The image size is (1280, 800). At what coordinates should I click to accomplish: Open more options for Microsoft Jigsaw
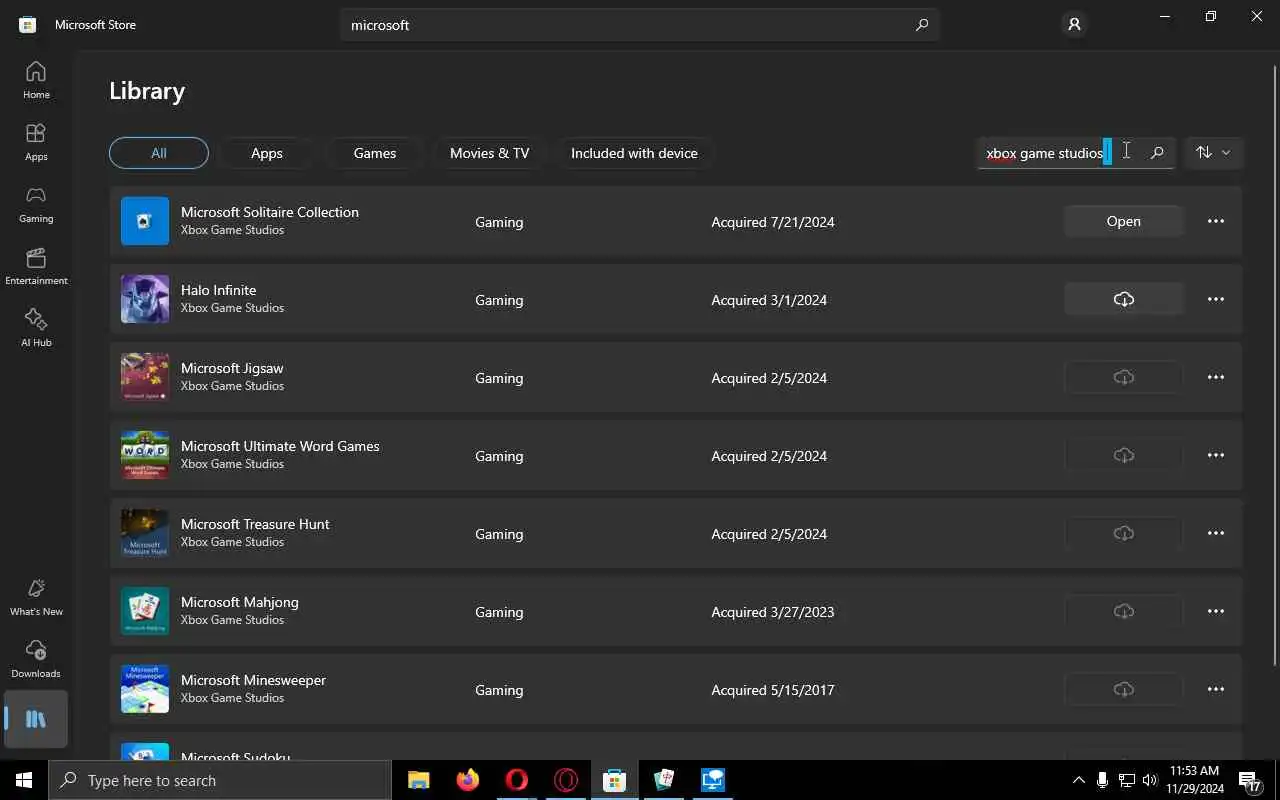point(1216,377)
